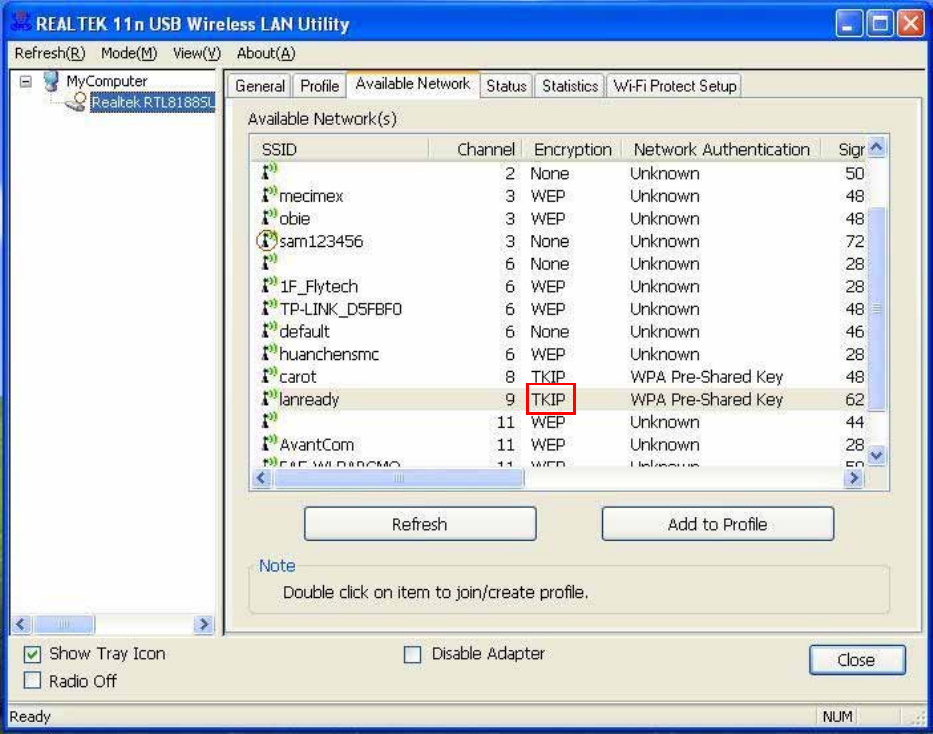Click antenna icon next to obie
933x734 pixels.
pos(270,217)
